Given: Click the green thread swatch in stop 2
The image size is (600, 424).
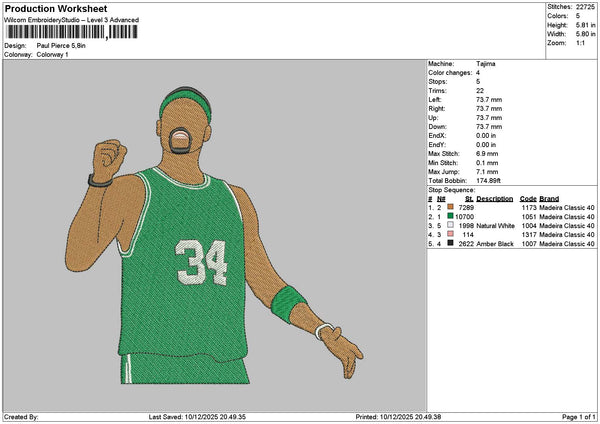Looking at the screenshot, I should [450, 216].
